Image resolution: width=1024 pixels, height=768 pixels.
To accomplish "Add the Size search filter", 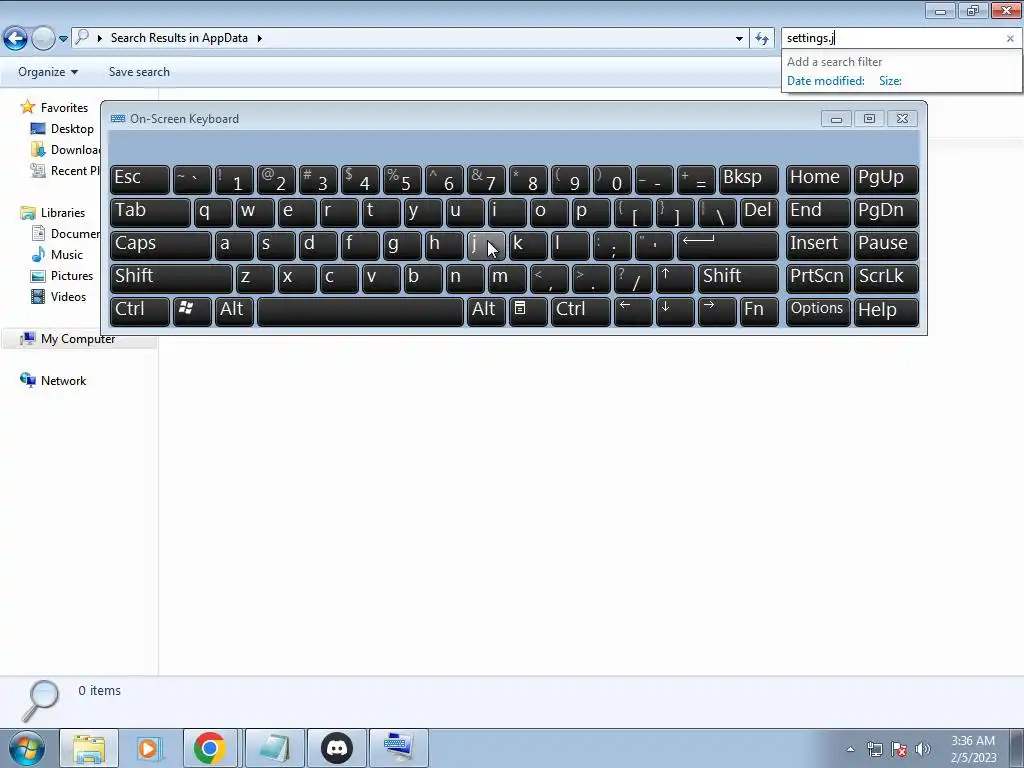I will tap(890, 81).
